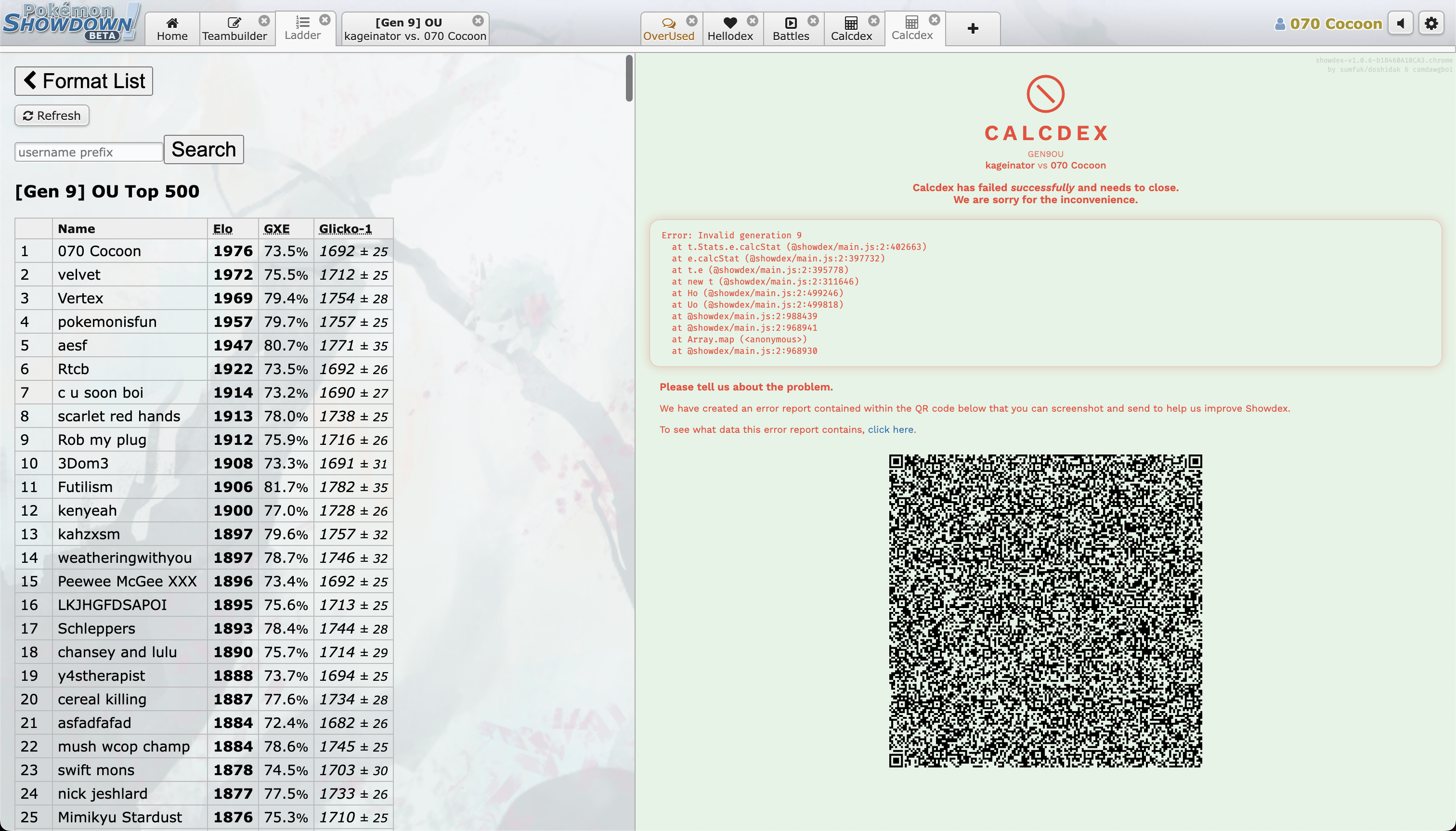1456x831 pixels.
Task: Open the Hellodex tab
Action: [730, 28]
